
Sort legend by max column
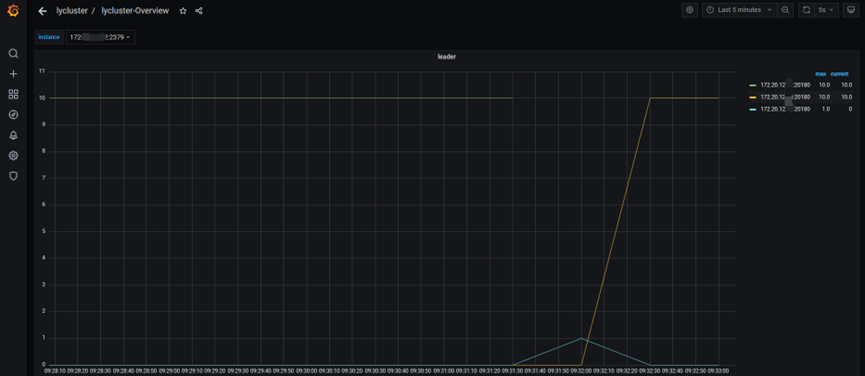tap(820, 74)
